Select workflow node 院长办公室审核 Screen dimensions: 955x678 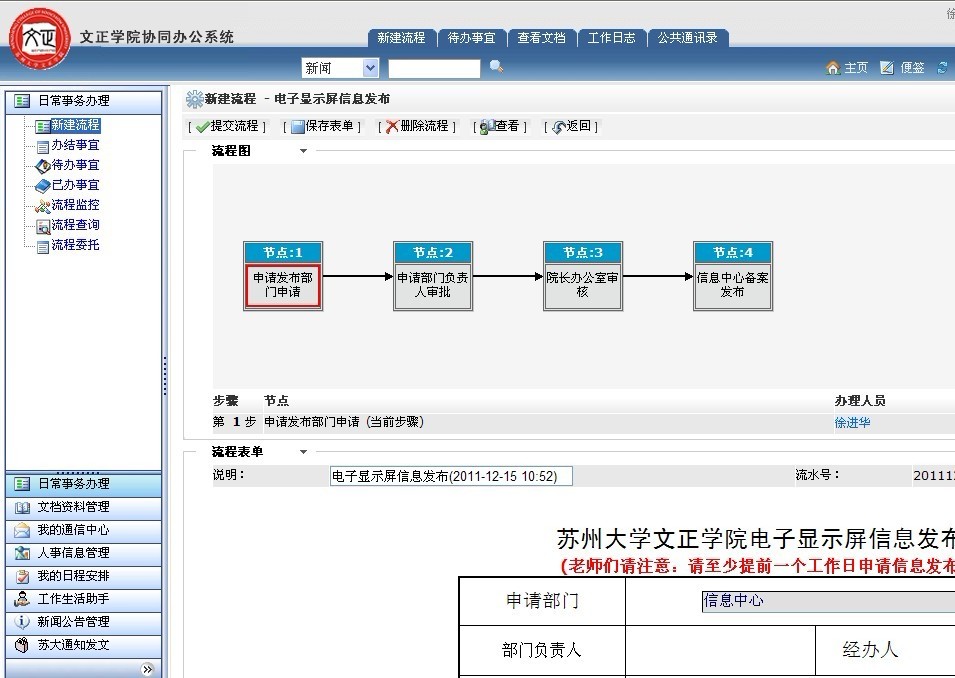582,285
